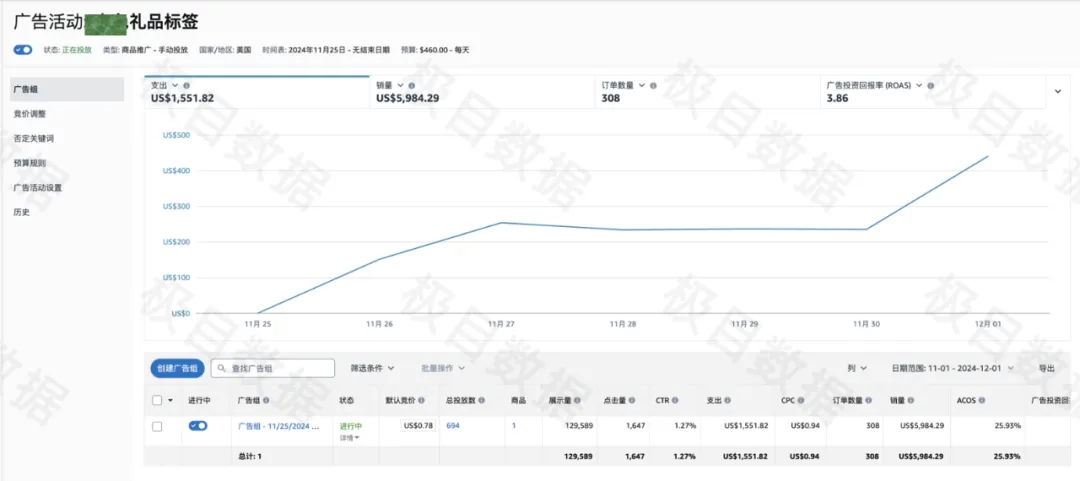Open the 订单数量 metric selector dropdown
Screen dimensions: 1080x481
click(x=642, y=85)
